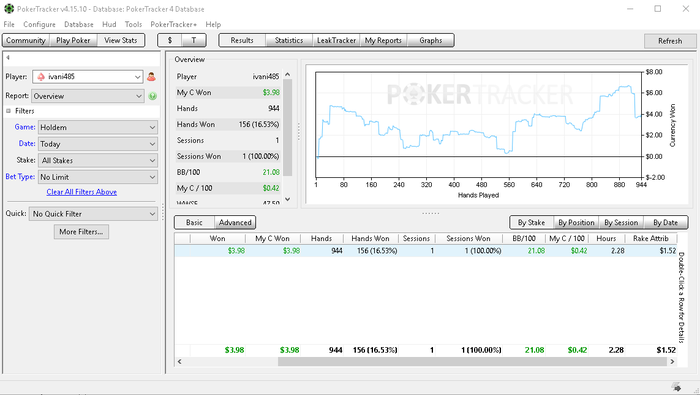Click the player profile icon beside ivani485
This screenshot has width=700, height=395.
pos(151,77)
